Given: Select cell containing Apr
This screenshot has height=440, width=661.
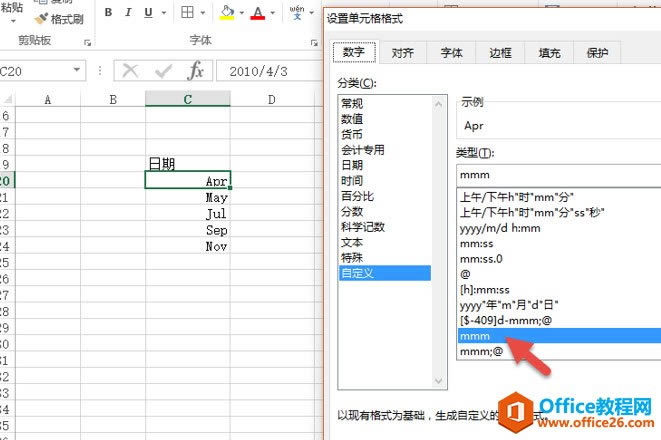Looking at the screenshot, I should [188, 180].
